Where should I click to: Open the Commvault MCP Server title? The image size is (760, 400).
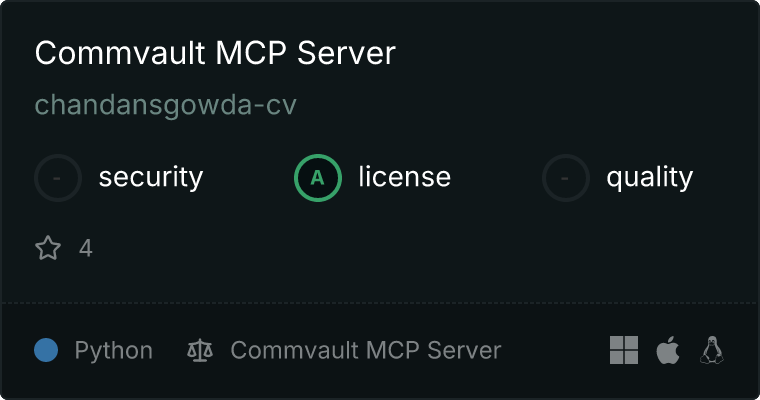[215, 52]
